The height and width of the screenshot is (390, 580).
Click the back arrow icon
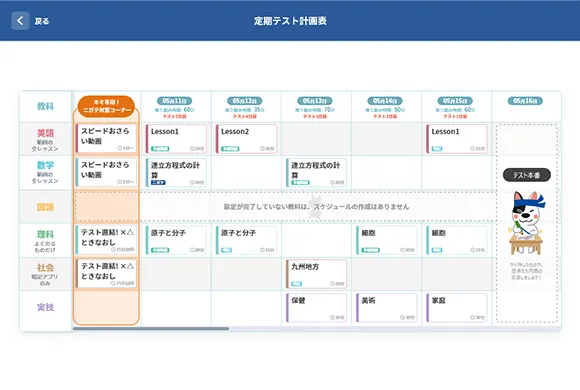(20, 21)
